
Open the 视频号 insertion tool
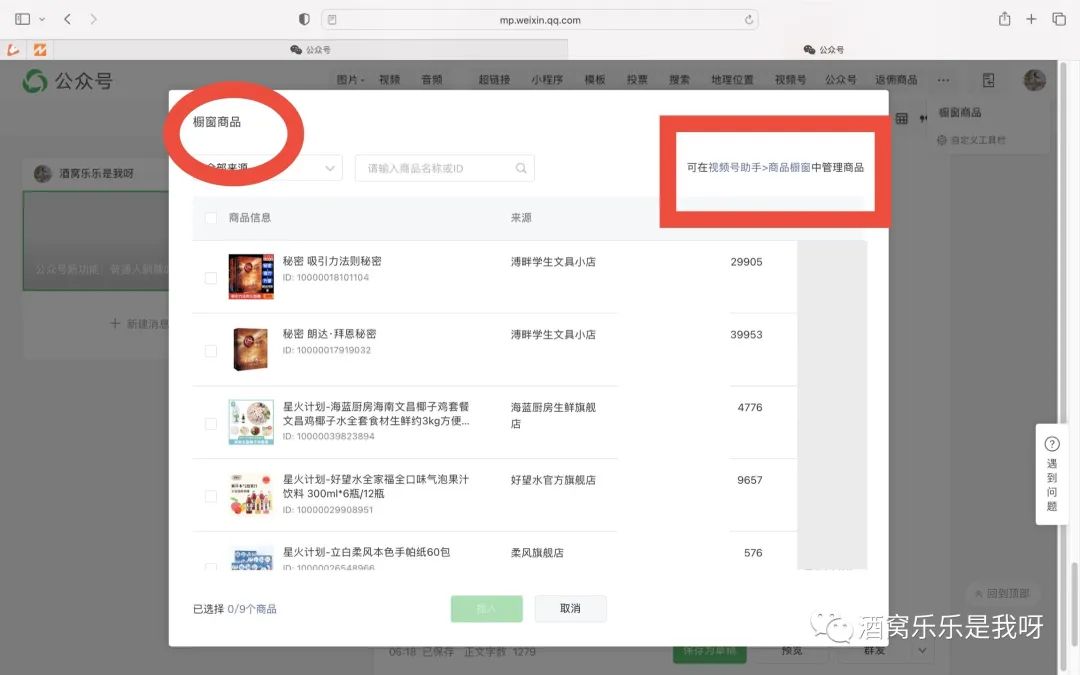coord(789,80)
